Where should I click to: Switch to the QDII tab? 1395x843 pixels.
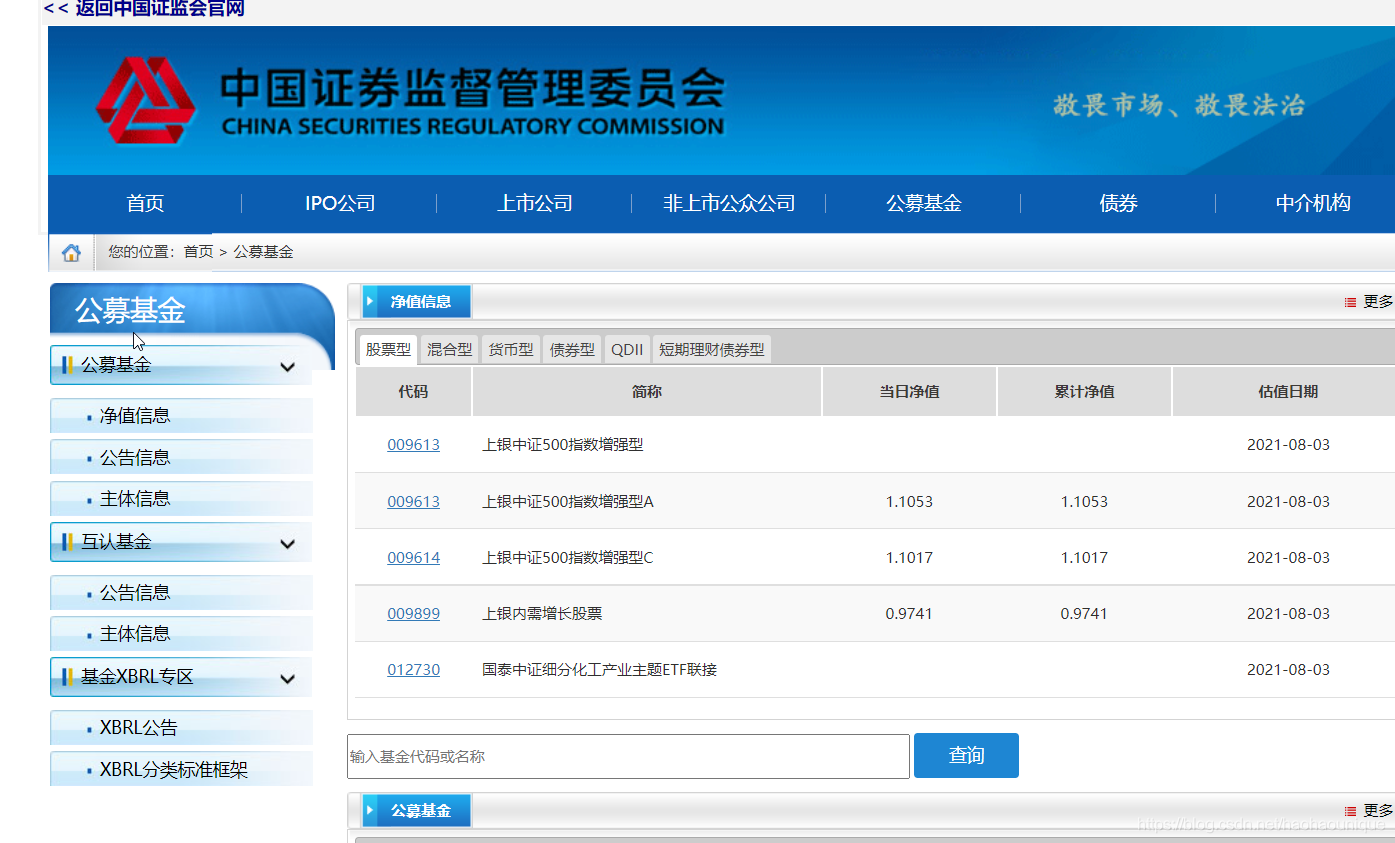(x=627, y=350)
